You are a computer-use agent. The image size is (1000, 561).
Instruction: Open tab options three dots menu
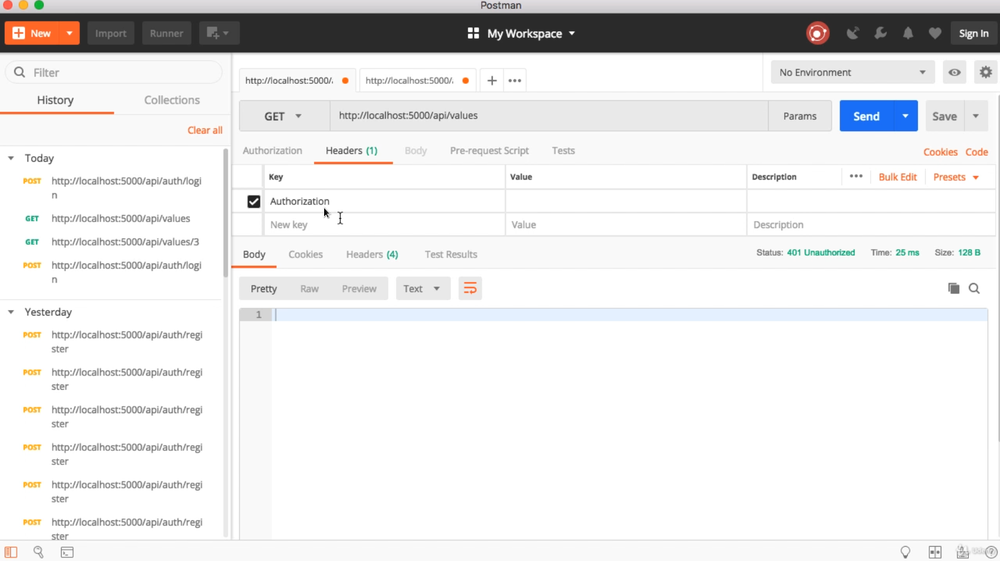(x=515, y=80)
